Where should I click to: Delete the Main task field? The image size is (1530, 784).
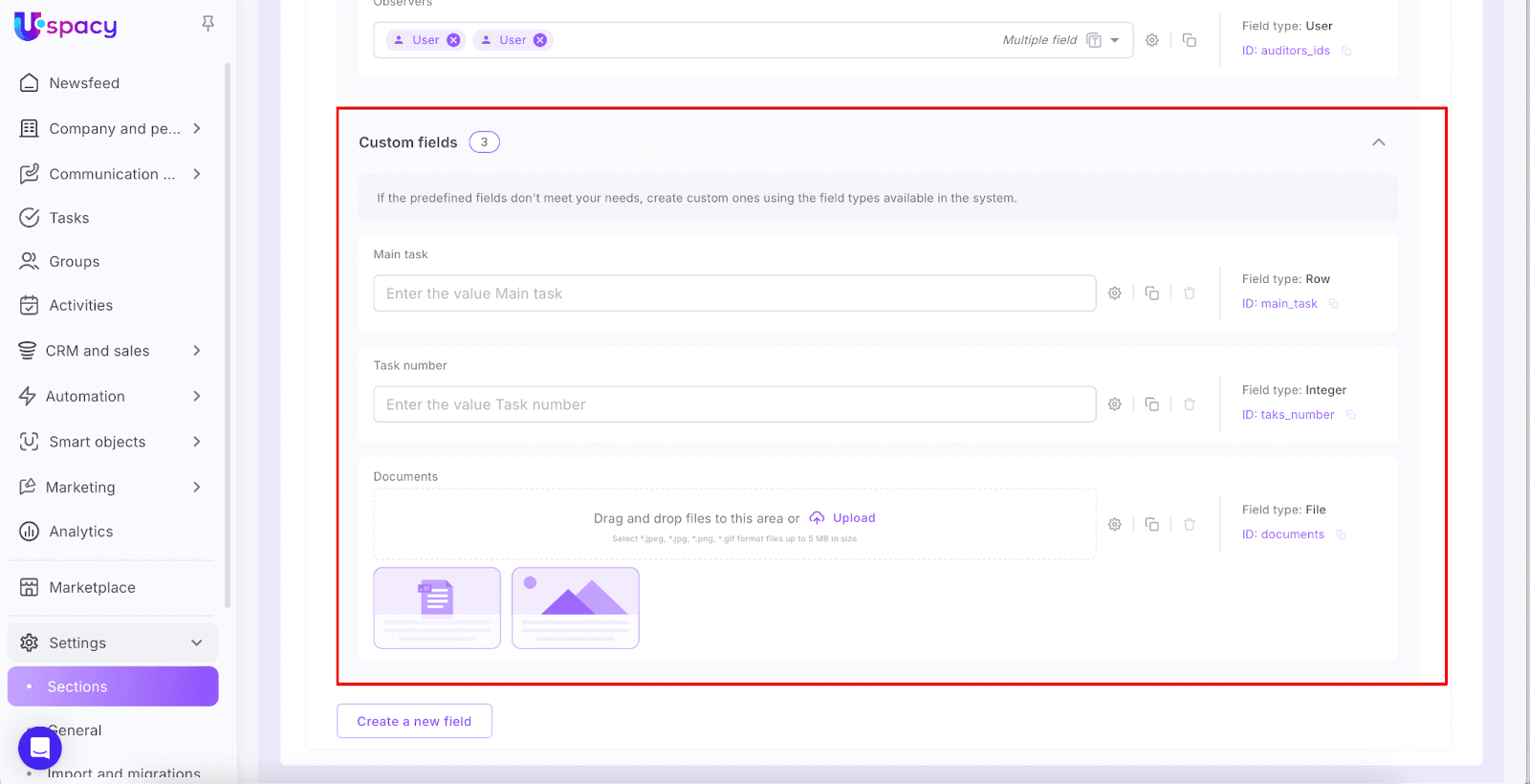(1189, 294)
